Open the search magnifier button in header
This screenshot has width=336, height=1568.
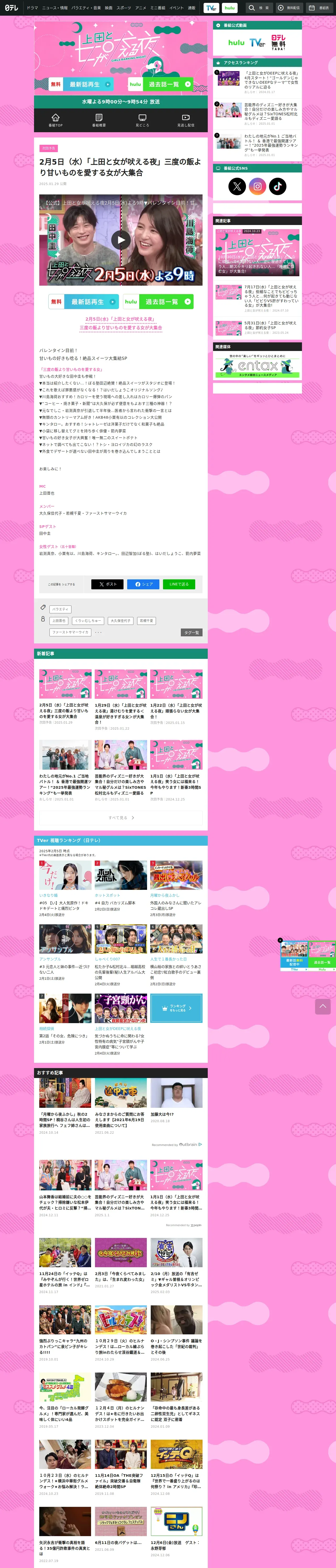click(259, 8)
